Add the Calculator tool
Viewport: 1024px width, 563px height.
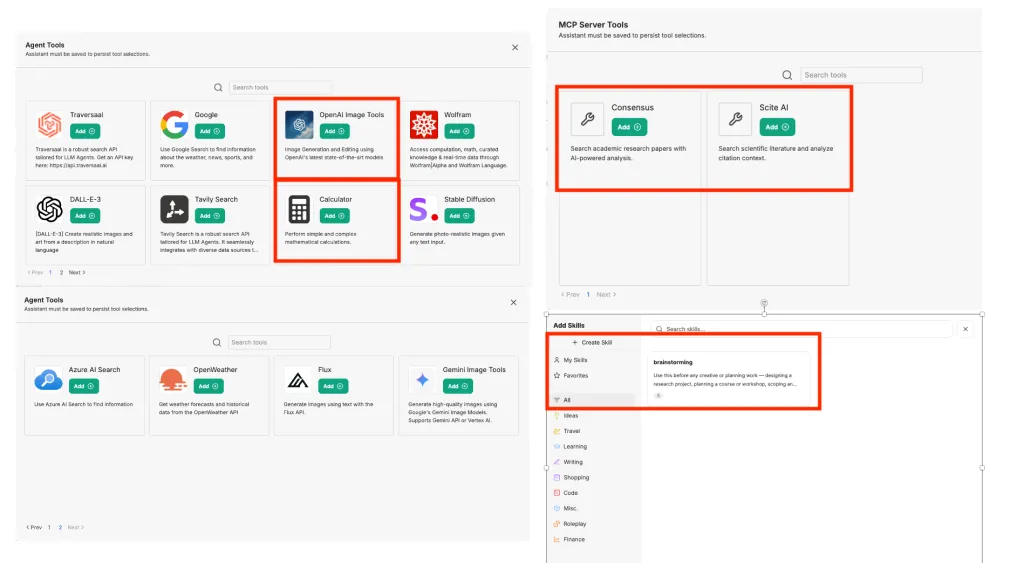tap(334, 216)
